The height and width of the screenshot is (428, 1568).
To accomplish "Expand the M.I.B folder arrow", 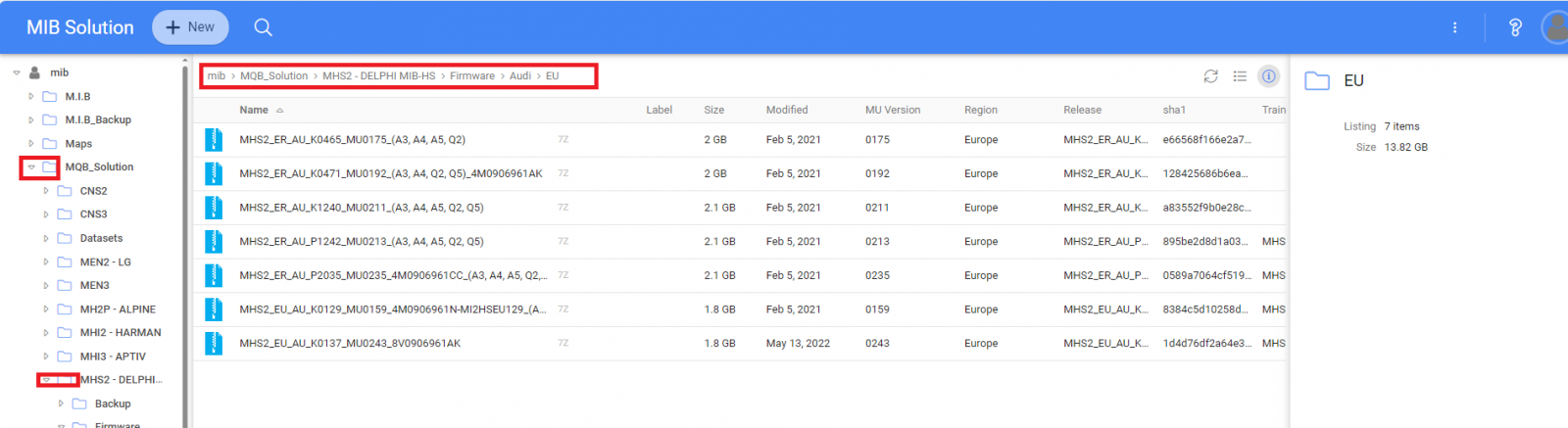I will pos(31,96).
